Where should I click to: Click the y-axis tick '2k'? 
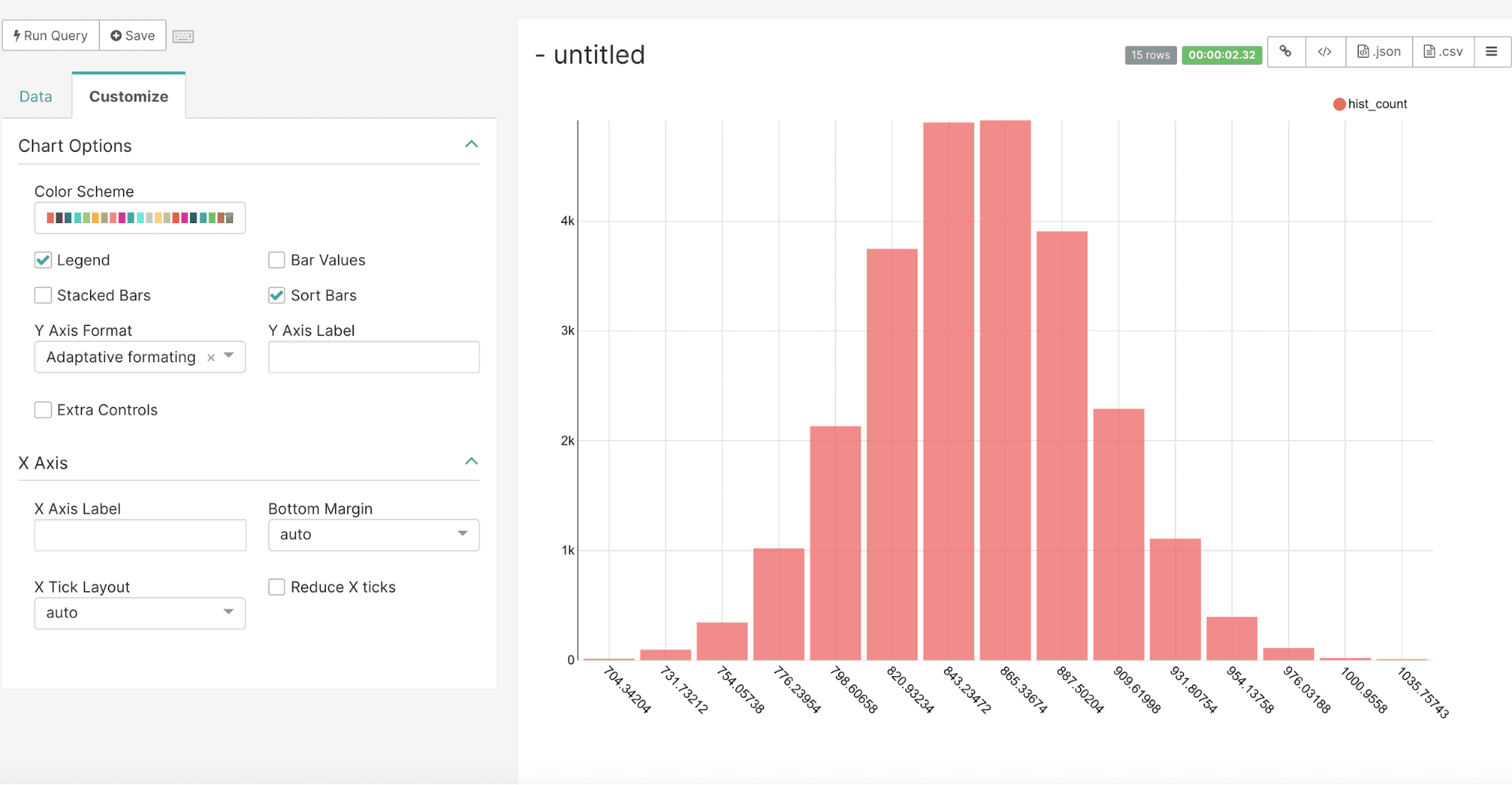[x=567, y=441]
